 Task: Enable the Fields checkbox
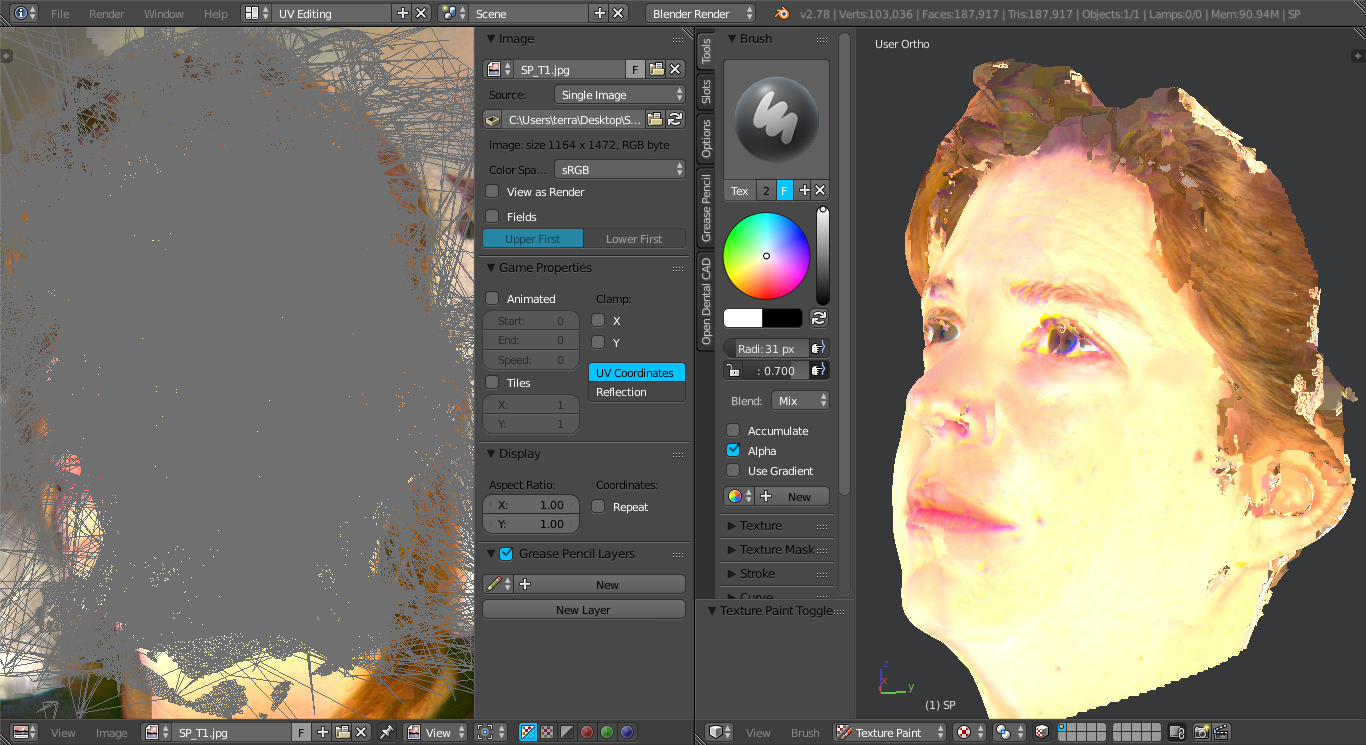click(492, 216)
